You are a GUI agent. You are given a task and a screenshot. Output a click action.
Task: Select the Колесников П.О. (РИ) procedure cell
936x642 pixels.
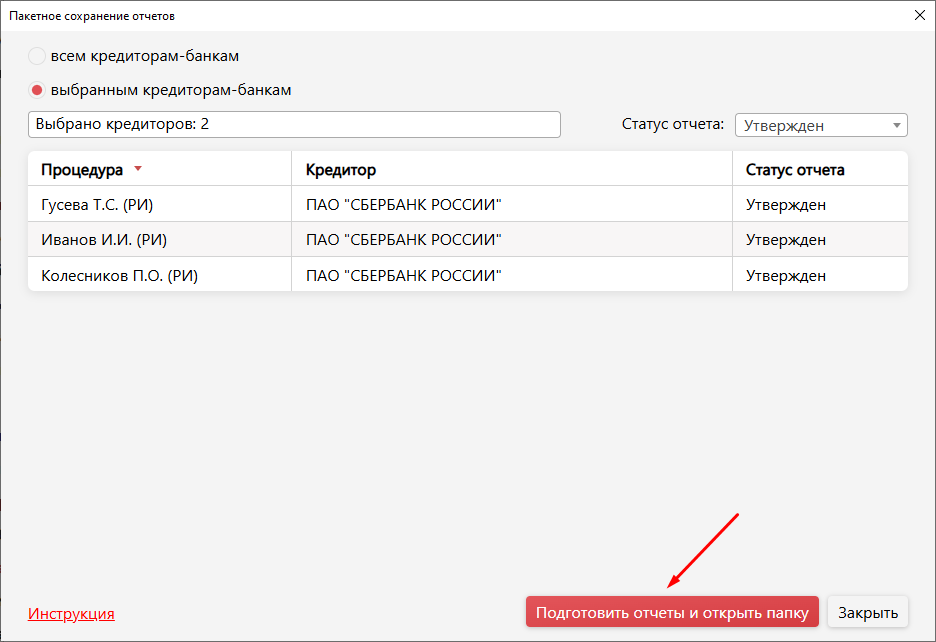(119, 275)
